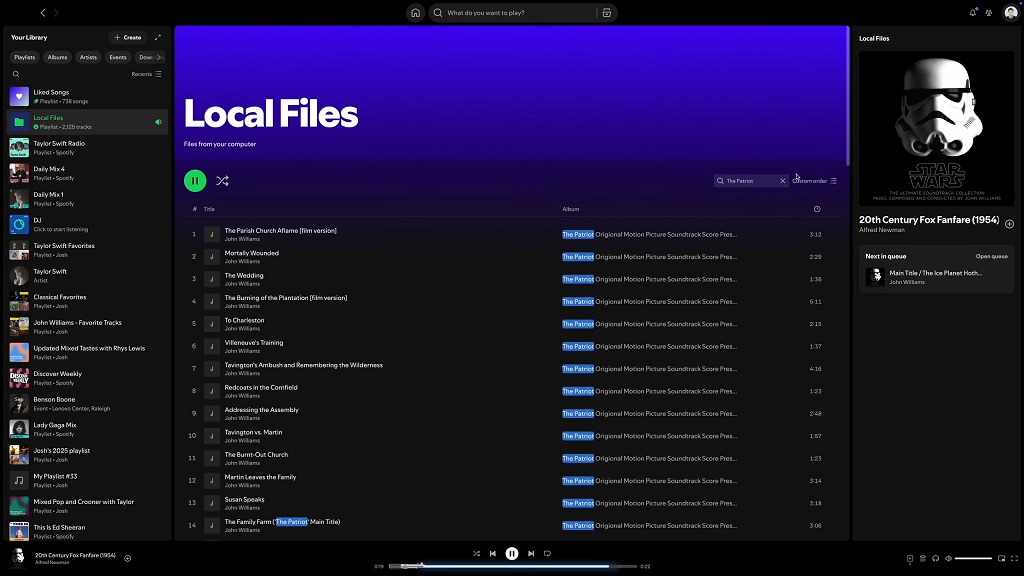Open Alfred Newman artist link in sidebar
Screen dimensions: 1024x576
pos(882,230)
